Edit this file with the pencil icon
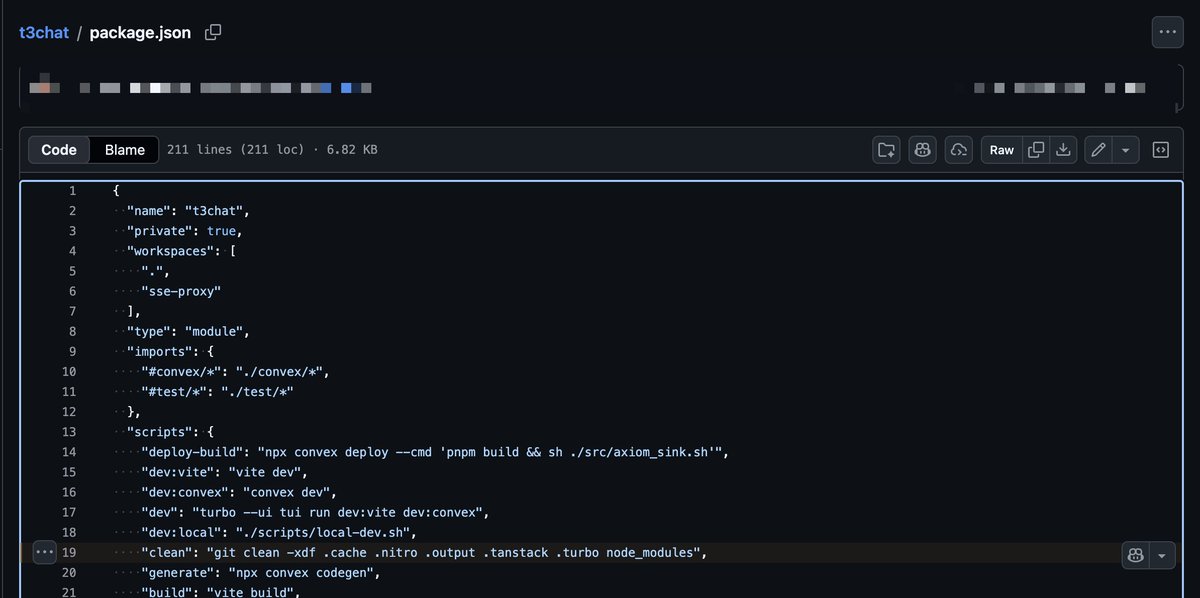This screenshot has width=1200, height=598. (x=1098, y=150)
